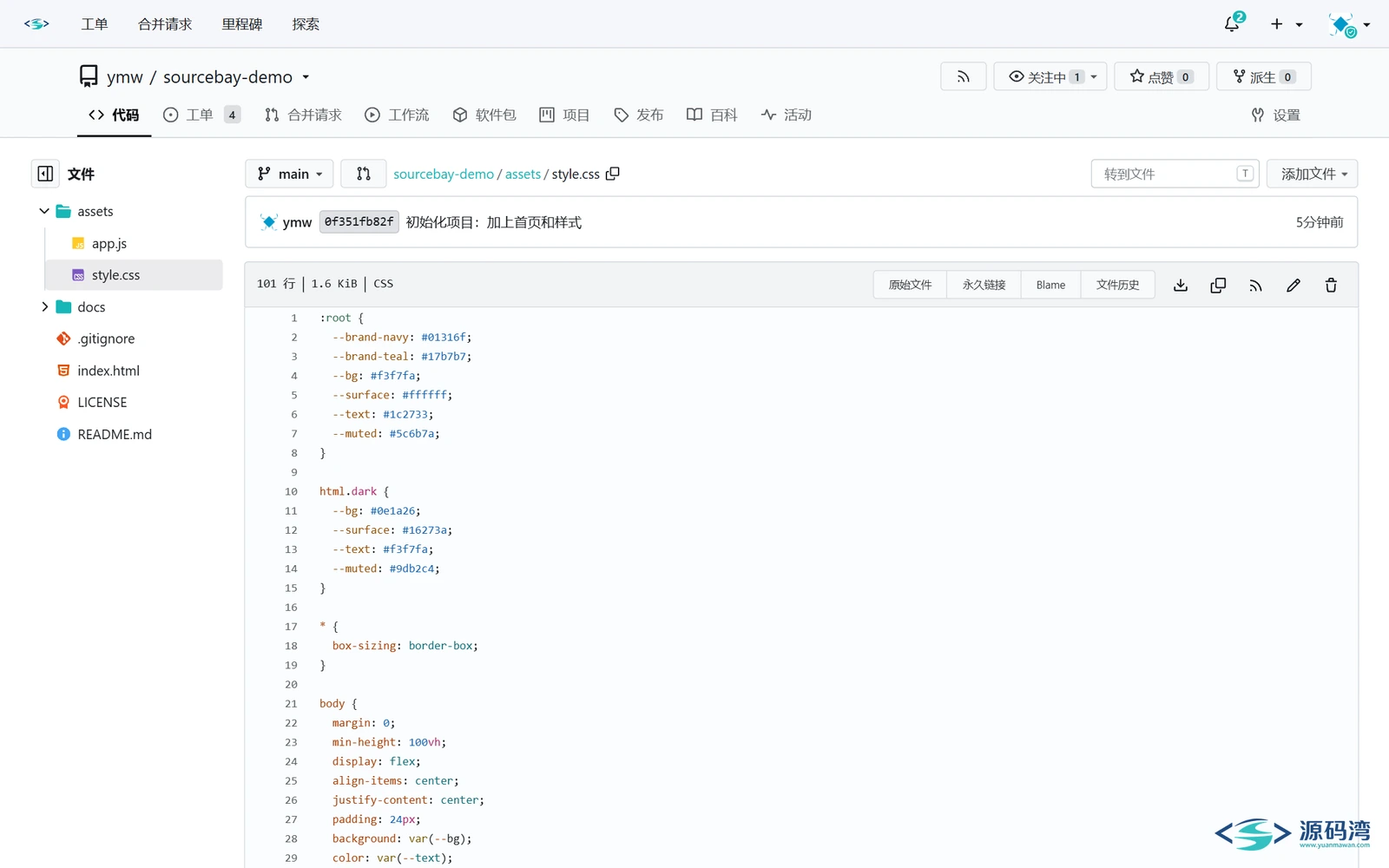Click the compare branches icon button
1389x868 pixels.
tap(364, 174)
